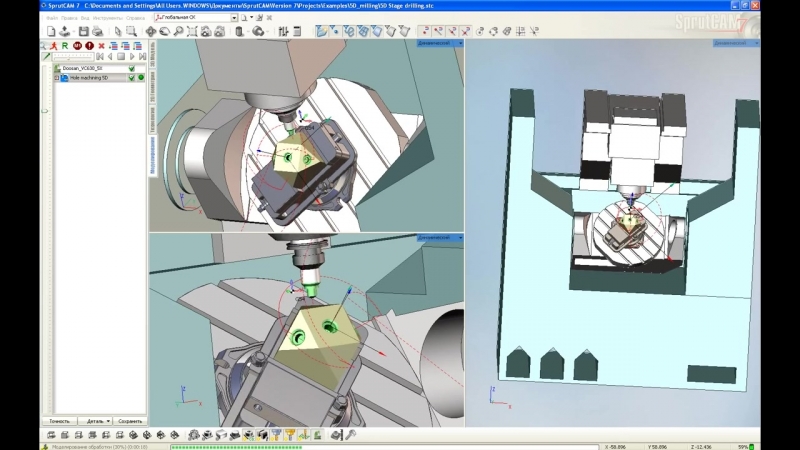Open the coordinate system dropdown

(234, 18)
